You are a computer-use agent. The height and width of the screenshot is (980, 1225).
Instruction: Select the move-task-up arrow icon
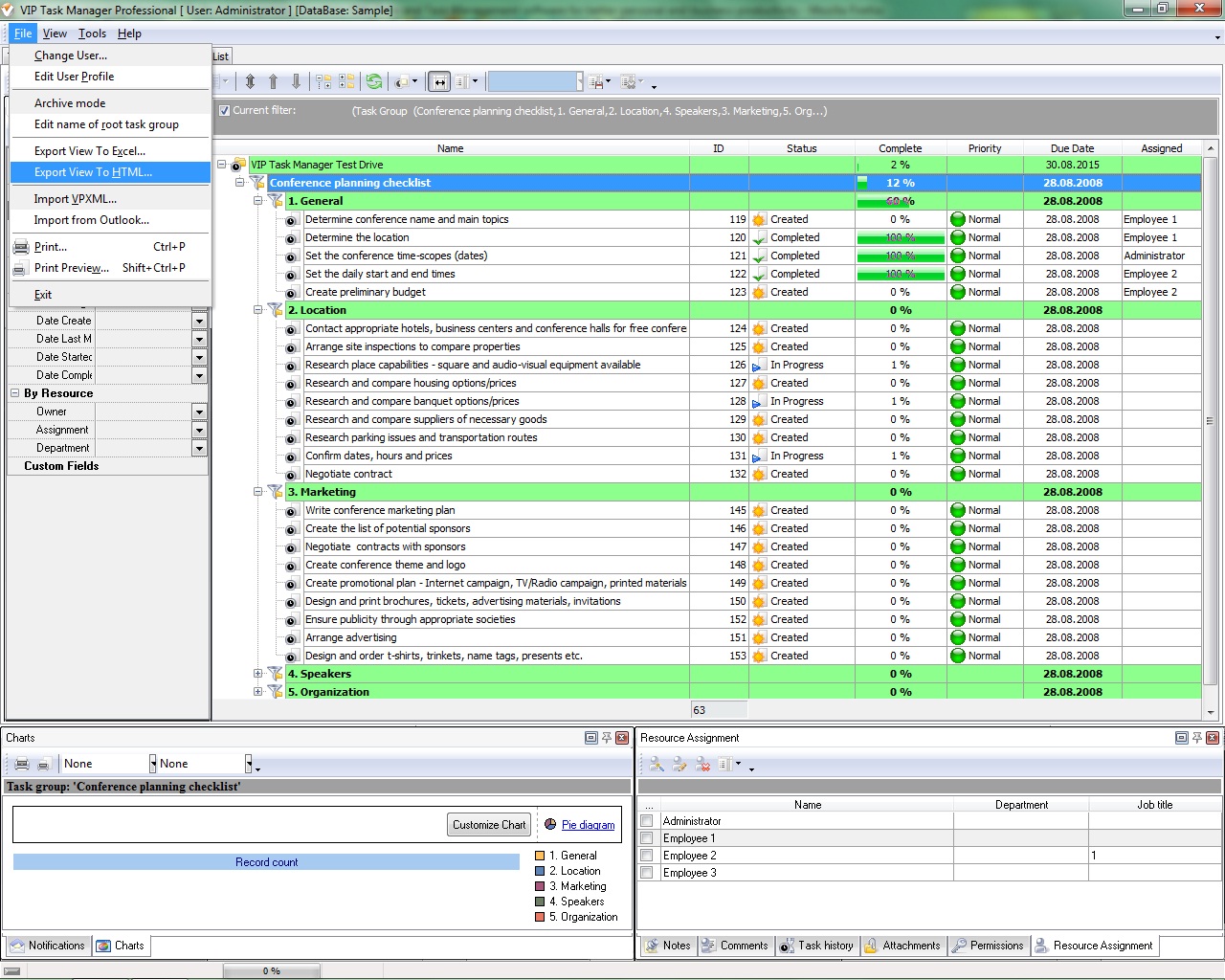(273, 81)
